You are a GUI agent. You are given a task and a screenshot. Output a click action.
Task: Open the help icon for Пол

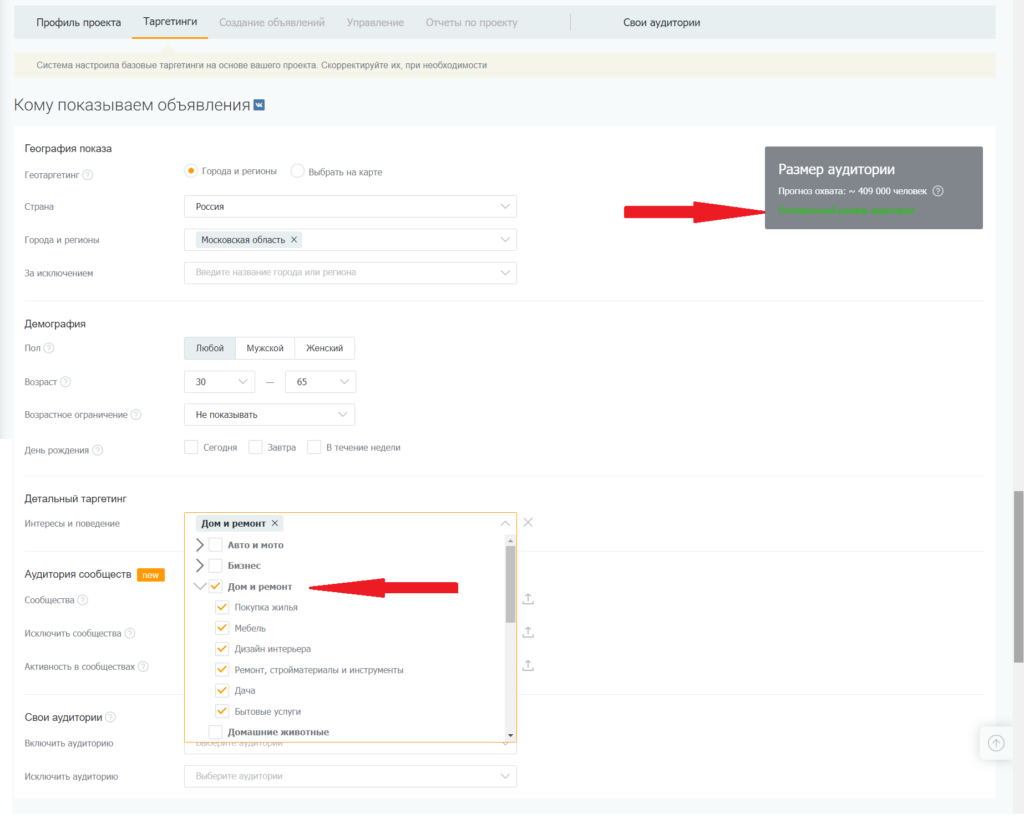coord(49,348)
